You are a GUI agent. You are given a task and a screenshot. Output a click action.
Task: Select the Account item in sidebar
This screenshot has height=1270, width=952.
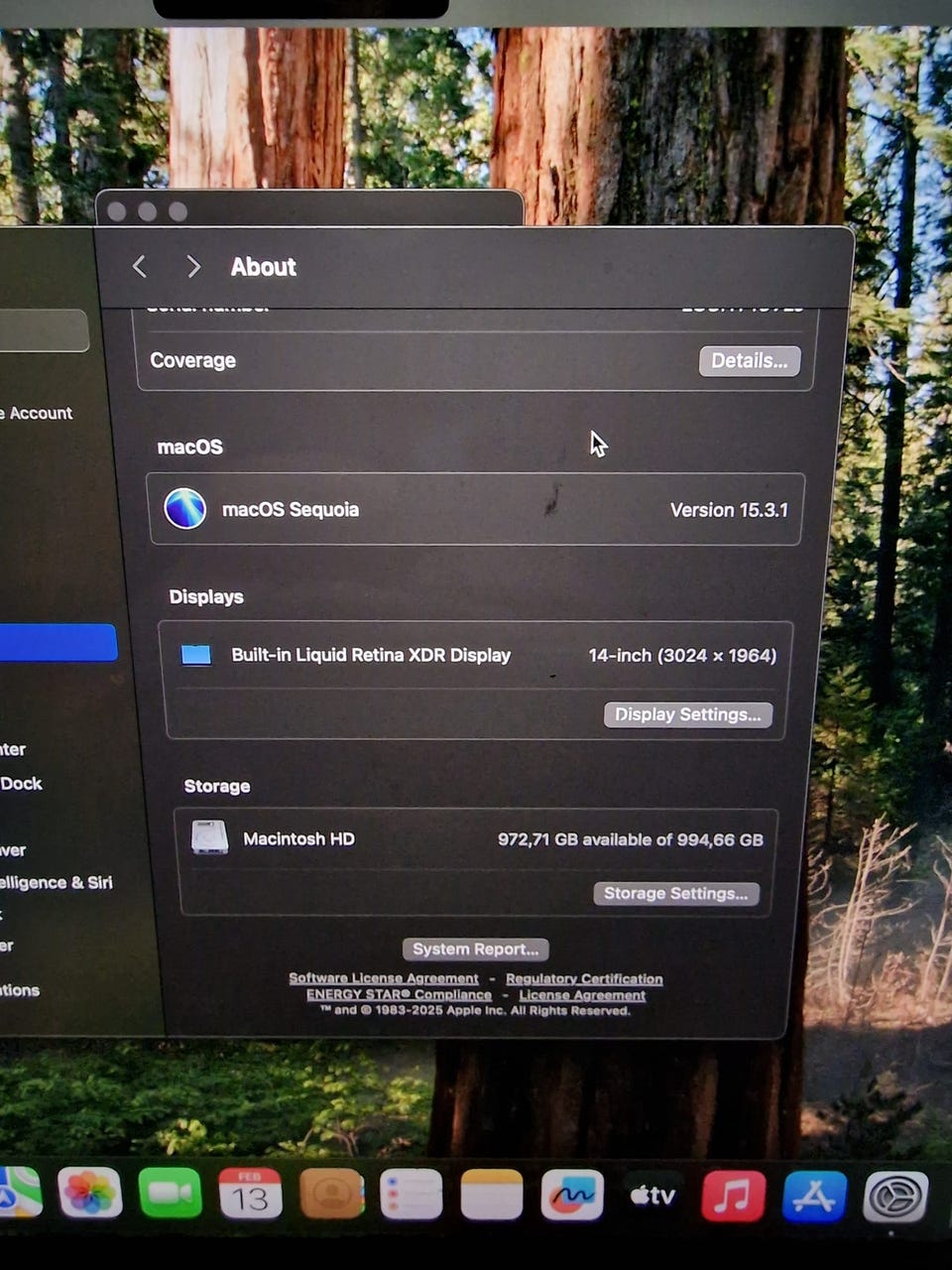click(x=38, y=414)
